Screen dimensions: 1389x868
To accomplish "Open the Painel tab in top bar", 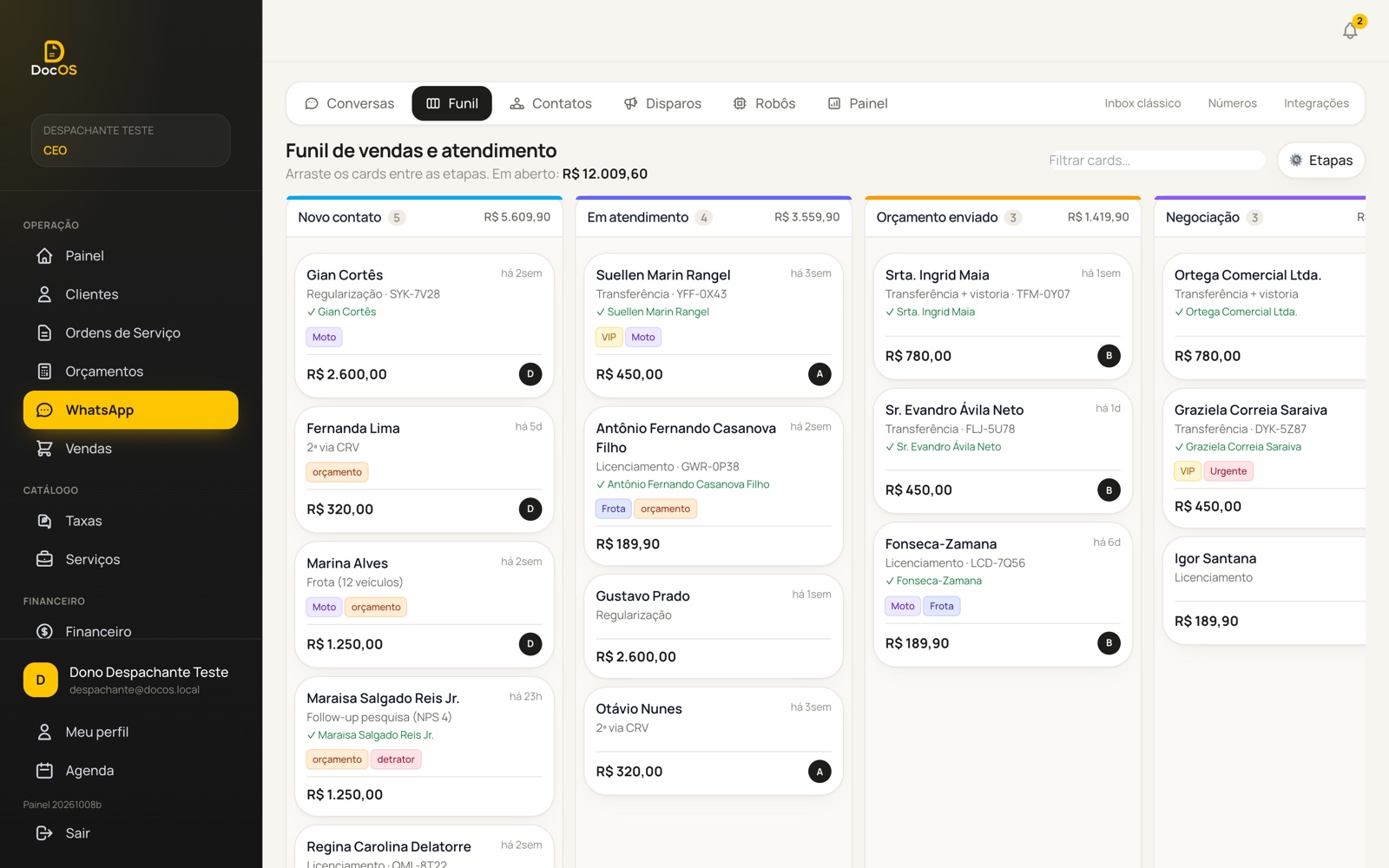I will tap(858, 103).
